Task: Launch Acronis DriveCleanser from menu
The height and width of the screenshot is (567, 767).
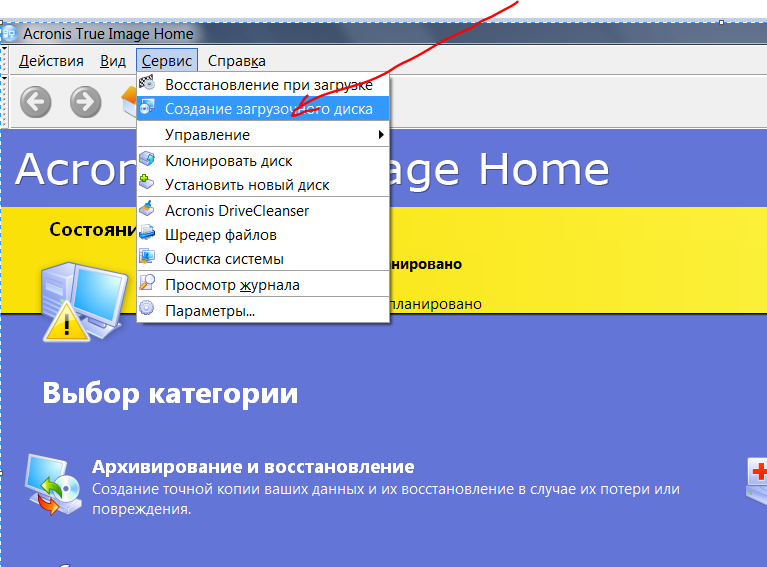Action: (263, 211)
